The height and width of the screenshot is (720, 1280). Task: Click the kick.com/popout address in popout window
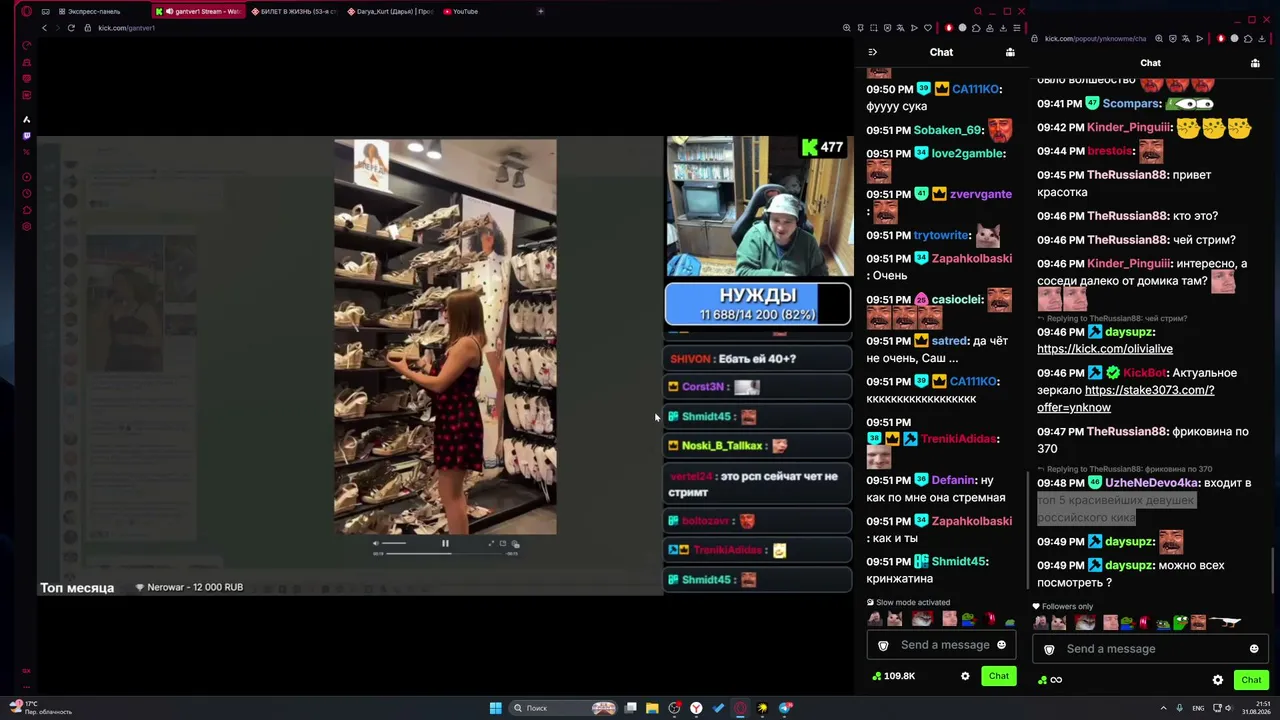click(x=1096, y=39)
